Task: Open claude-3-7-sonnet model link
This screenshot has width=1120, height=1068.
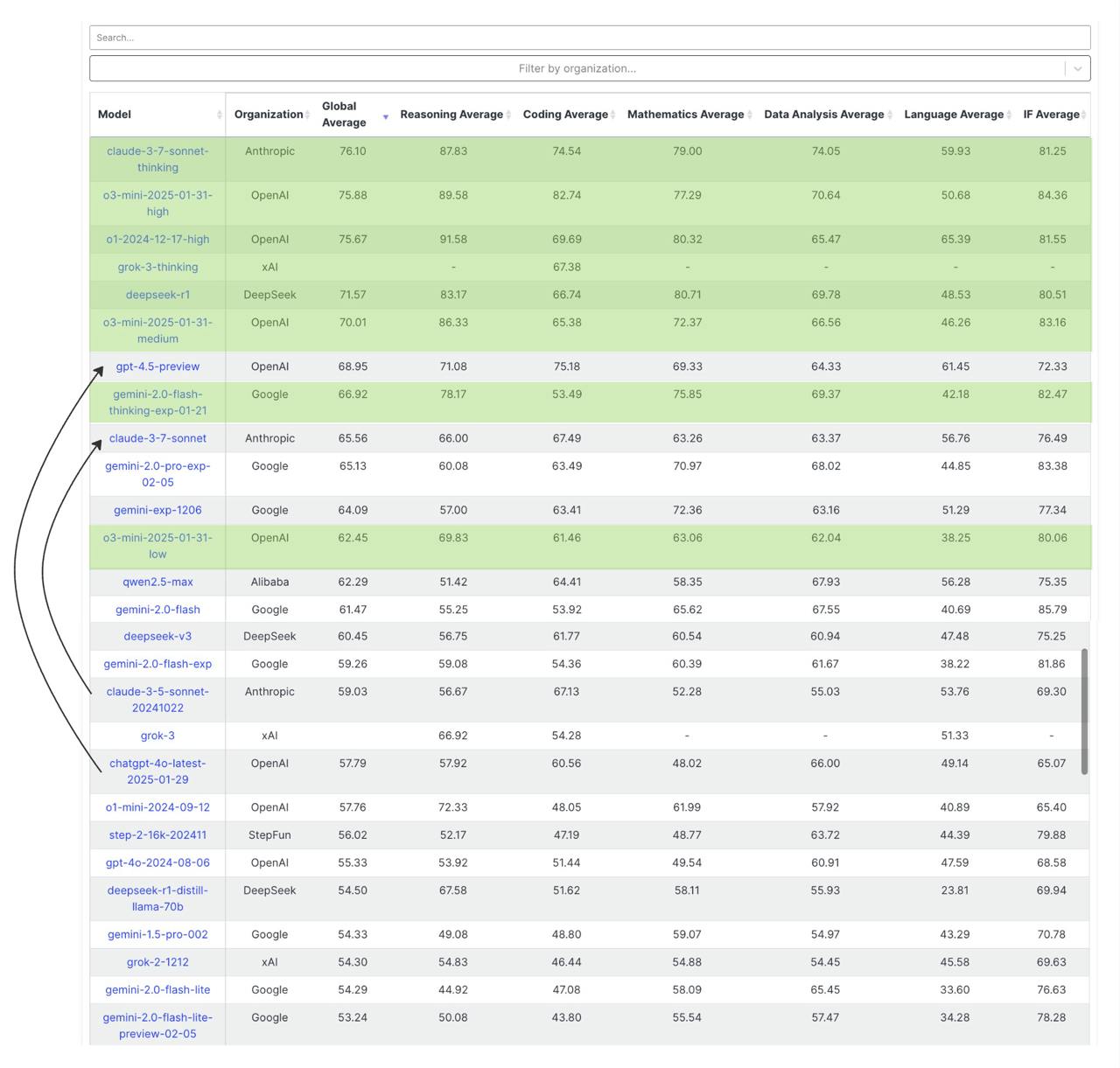Action: coord(157,438)
